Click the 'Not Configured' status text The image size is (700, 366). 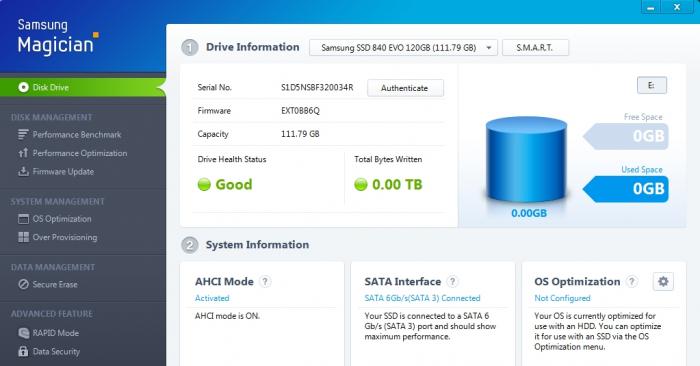(x=562, y=298)
